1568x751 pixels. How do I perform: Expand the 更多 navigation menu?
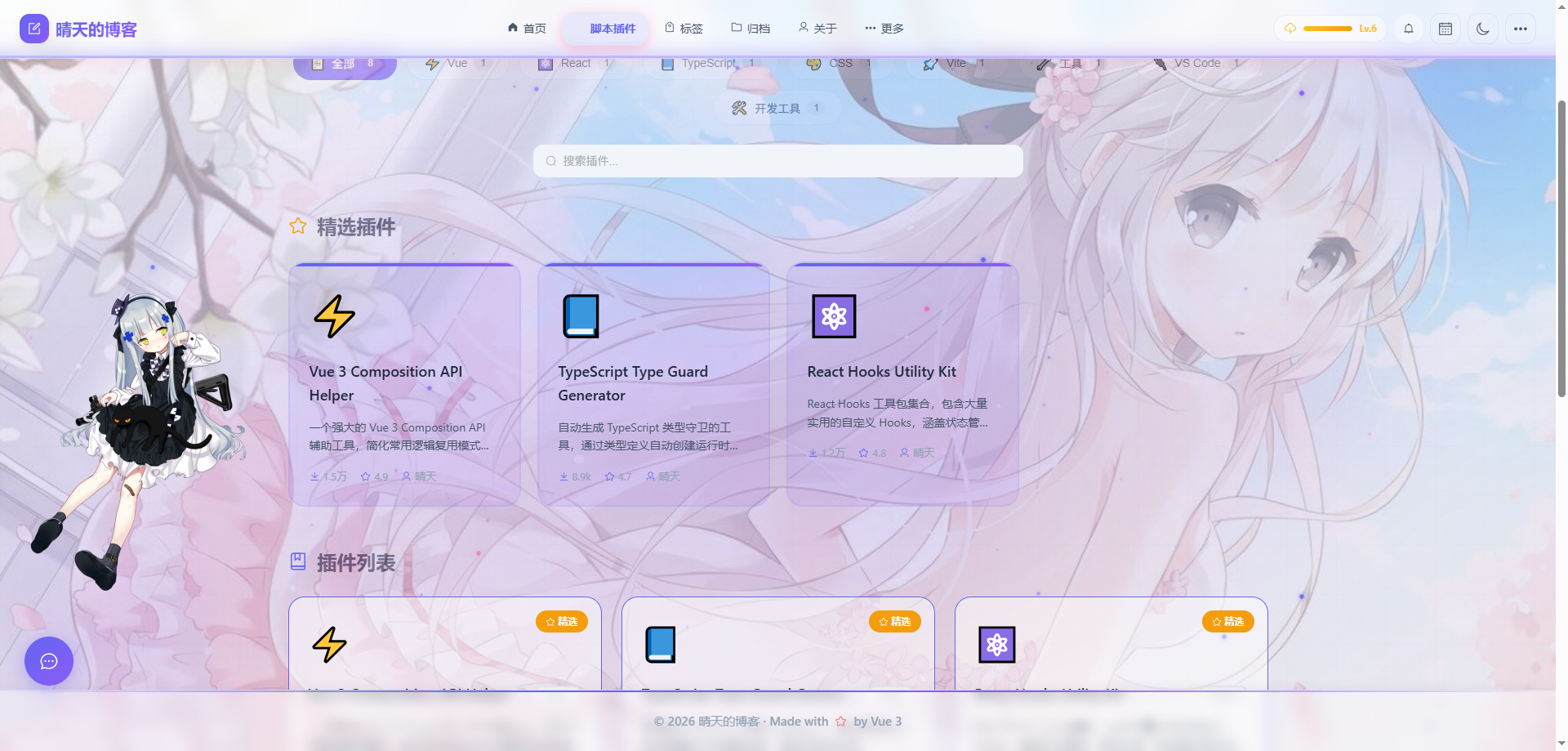click(884, 29)
